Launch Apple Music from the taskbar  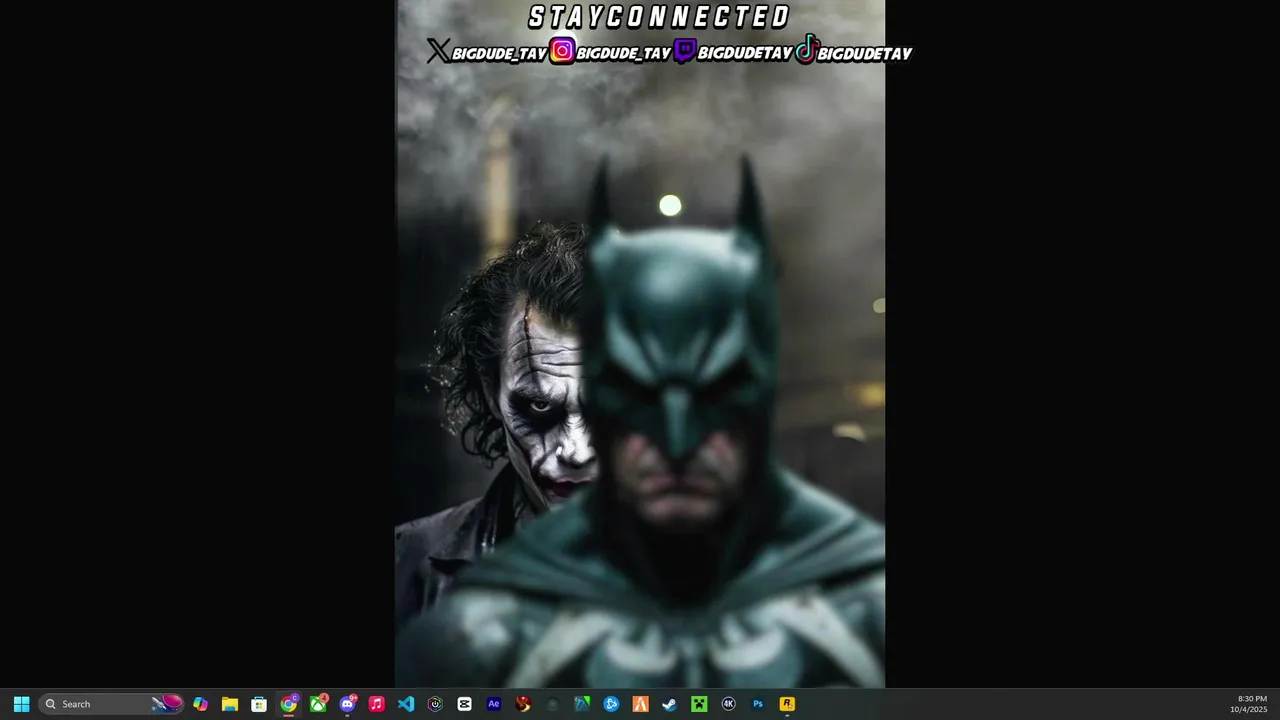pyautogui.click(x=377, y=704)
